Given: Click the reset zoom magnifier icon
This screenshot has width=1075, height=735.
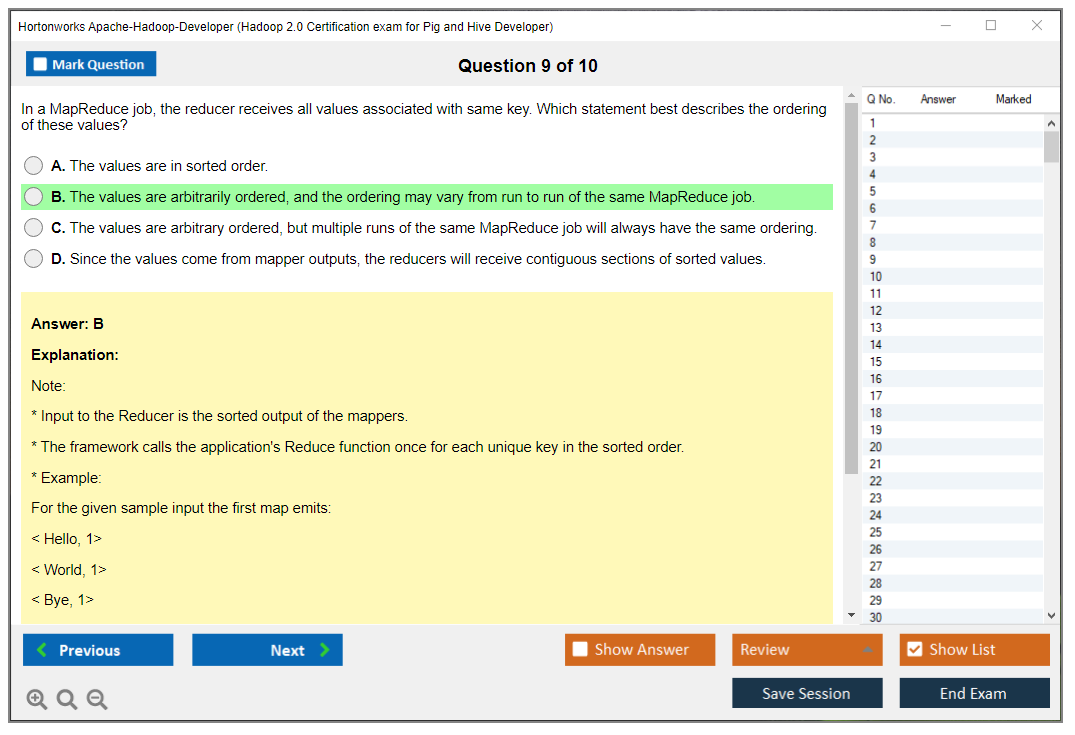Looking at the screenshot, I should tap(67, 700).
